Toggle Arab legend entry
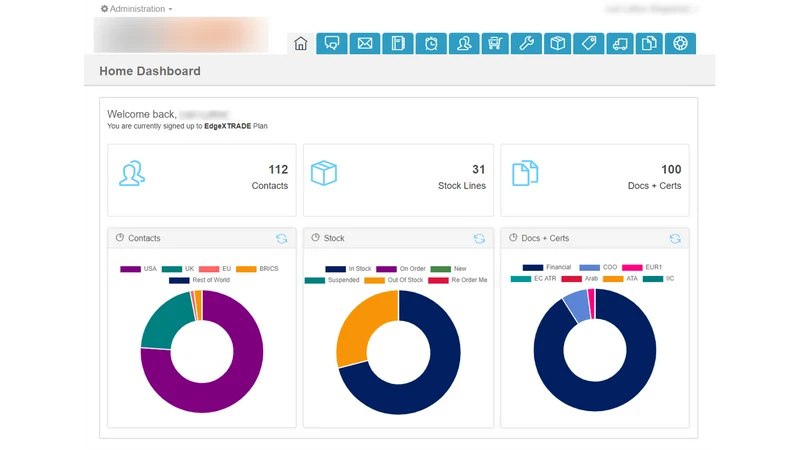Viewport: 800px width, 450px height. 580,279
